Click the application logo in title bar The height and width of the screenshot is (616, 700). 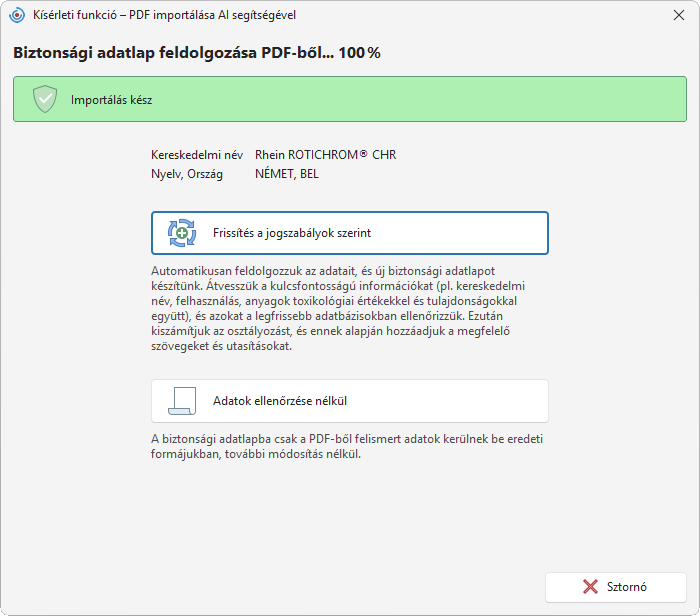coord(17,15)
